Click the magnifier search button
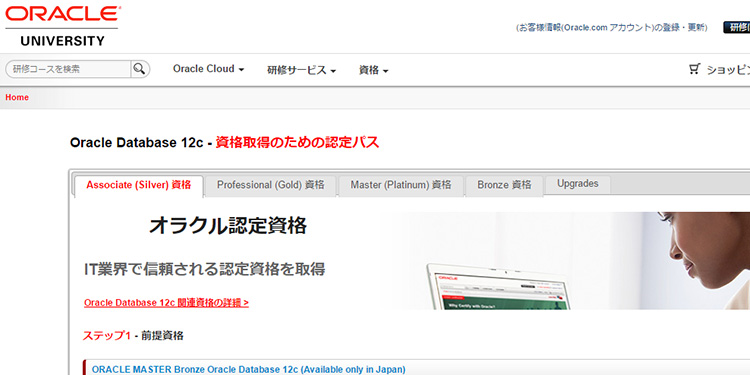Screen dimensions: 750x375 click(x=140, y=69)
